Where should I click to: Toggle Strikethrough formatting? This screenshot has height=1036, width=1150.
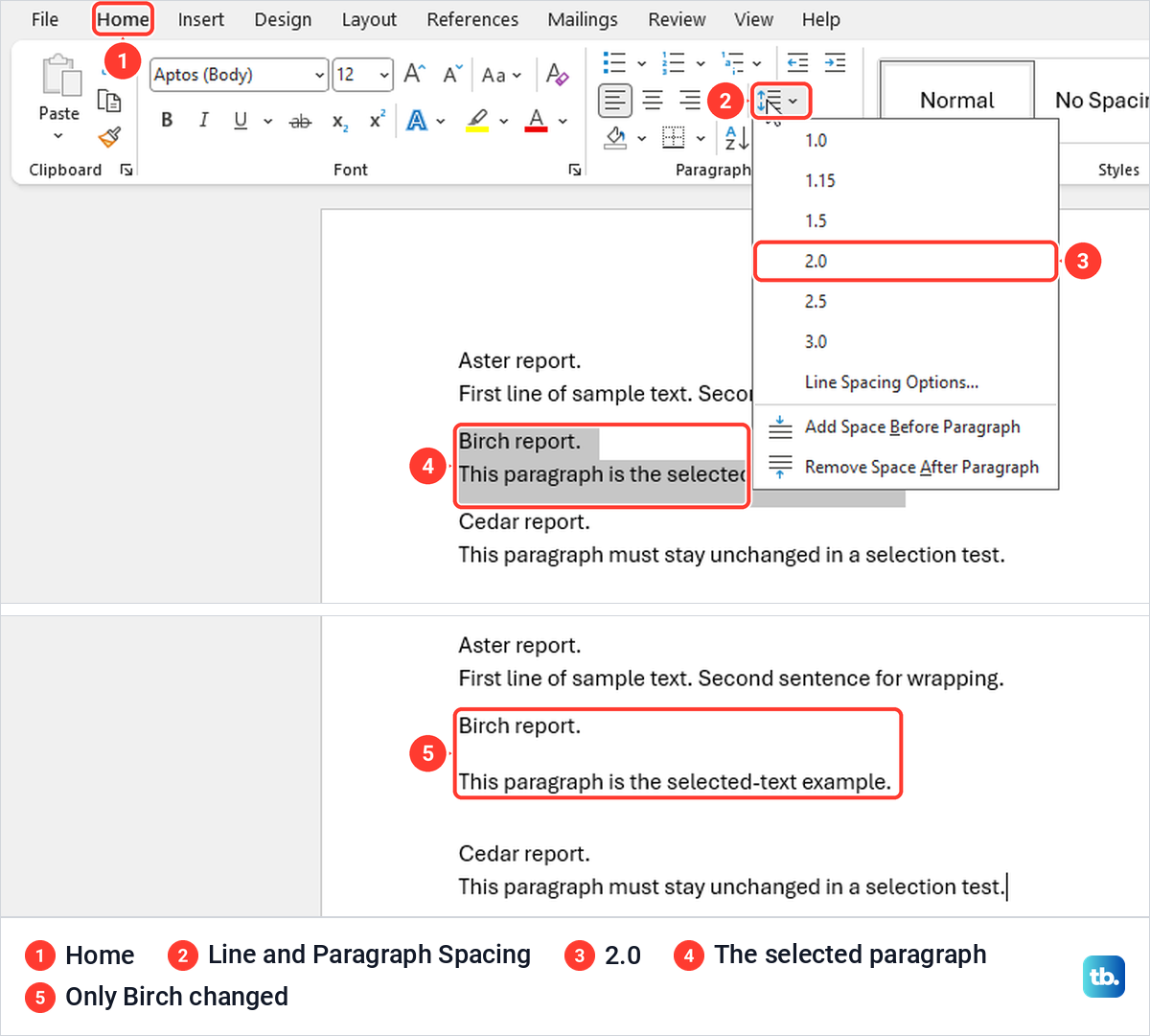tap(300, 121)
